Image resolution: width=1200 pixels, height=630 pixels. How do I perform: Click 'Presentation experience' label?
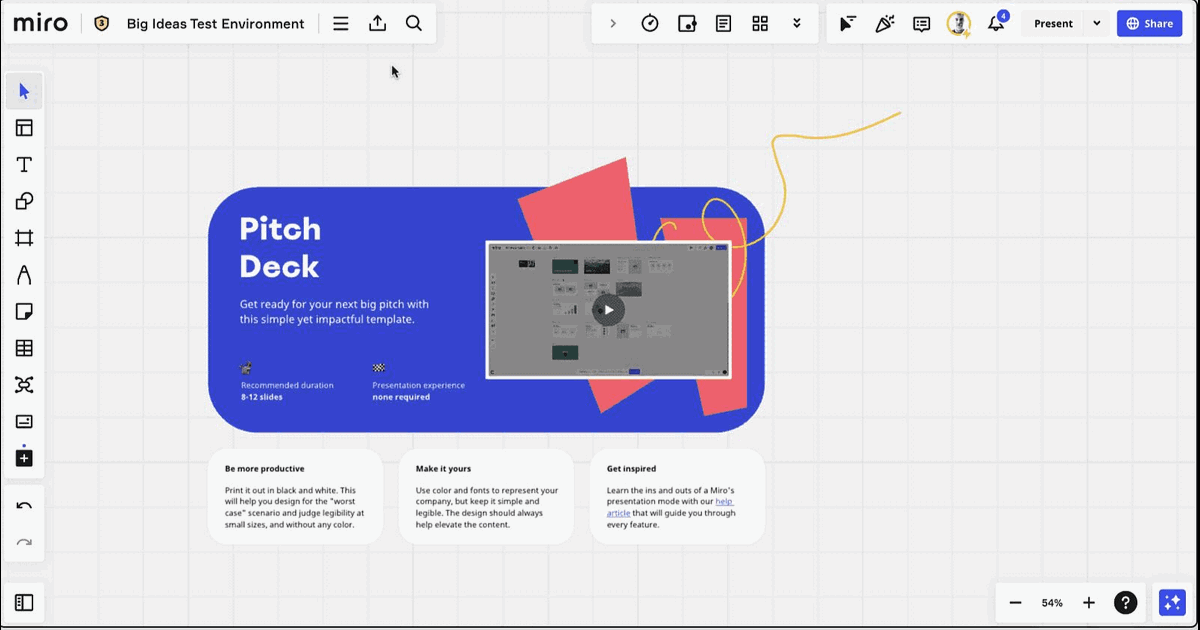pos(418,385)
